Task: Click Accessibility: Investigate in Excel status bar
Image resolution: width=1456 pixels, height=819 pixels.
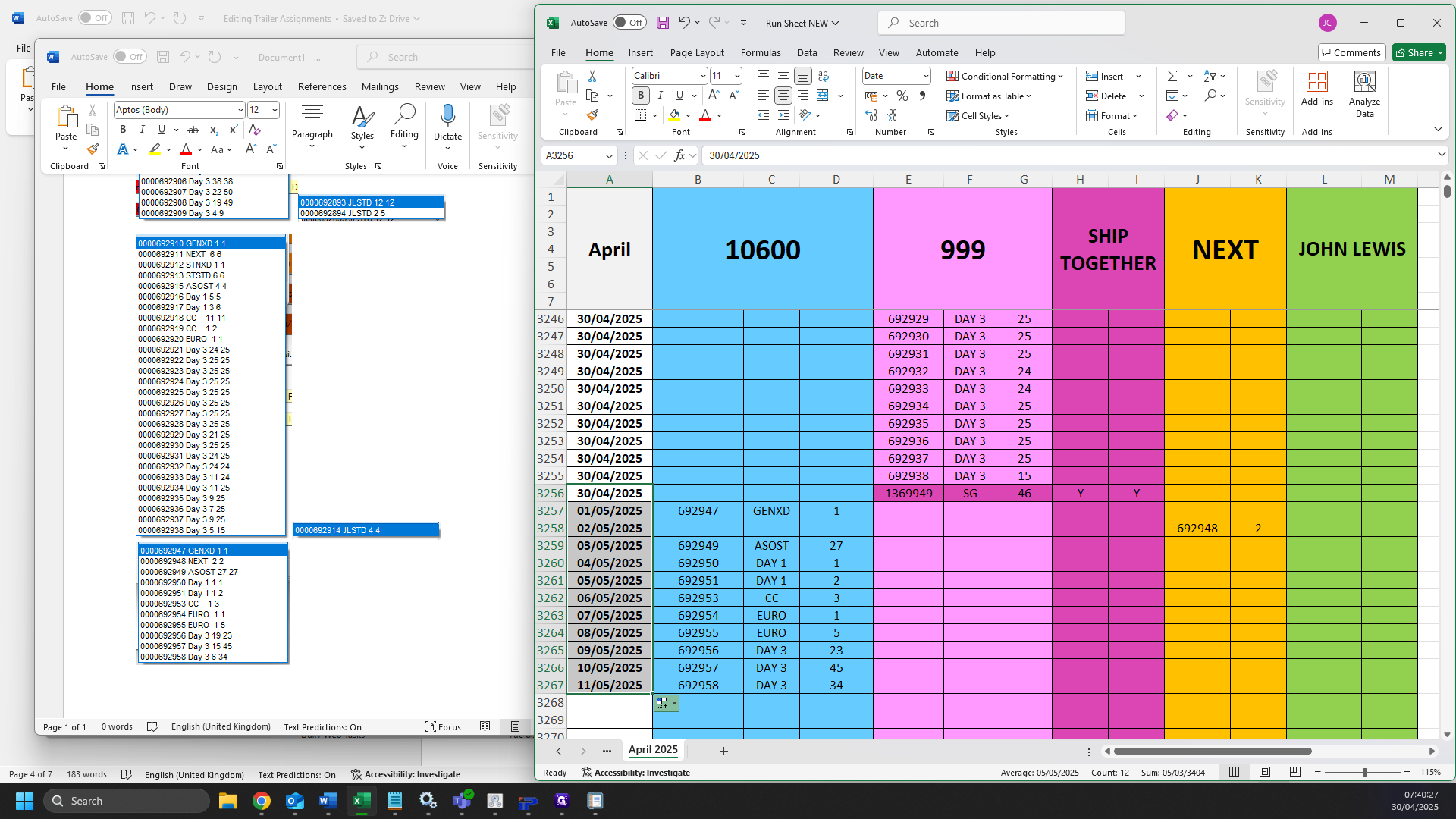Action: click(635, 772)
